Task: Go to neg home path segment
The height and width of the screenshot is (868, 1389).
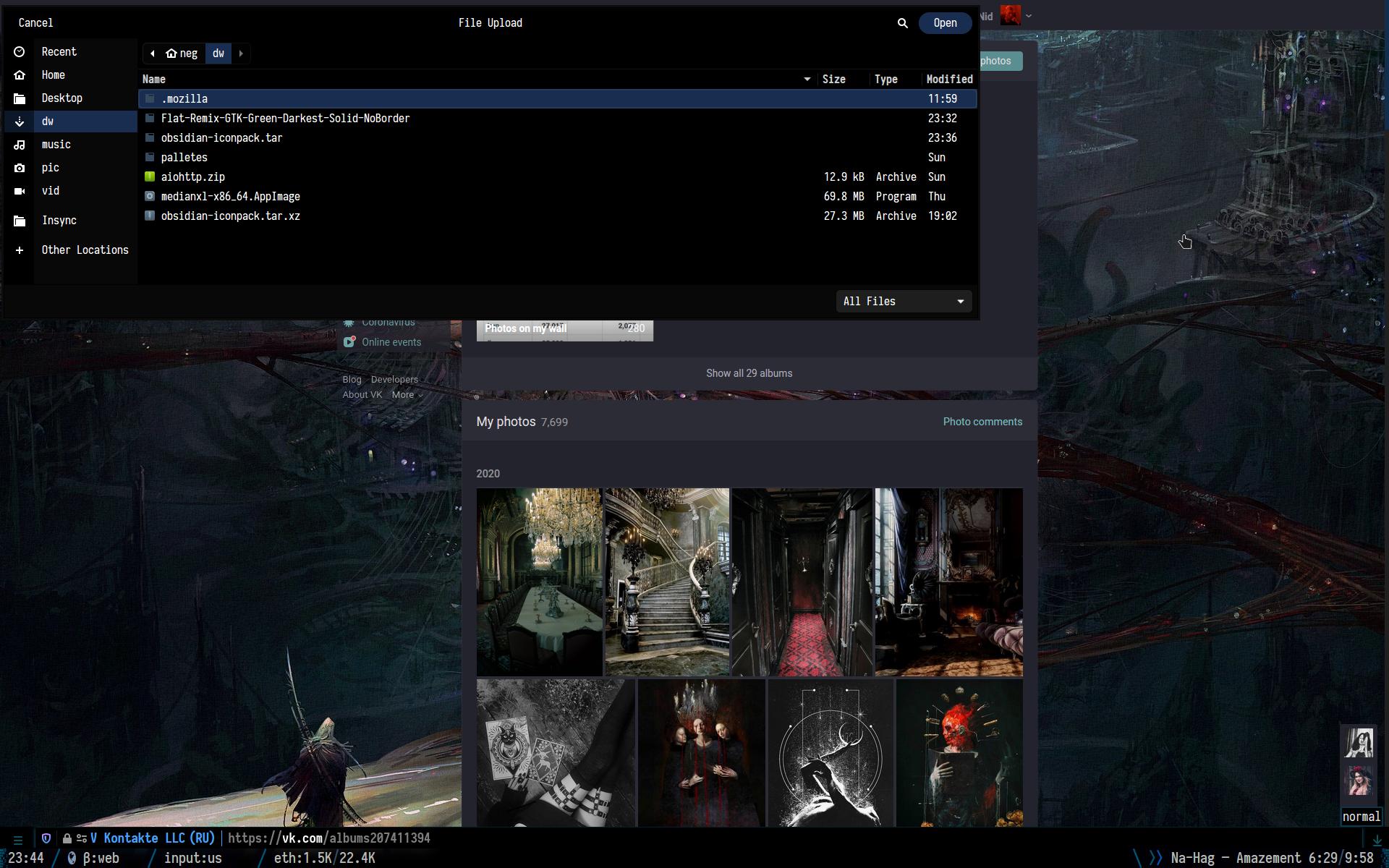Action: (182, 54)
